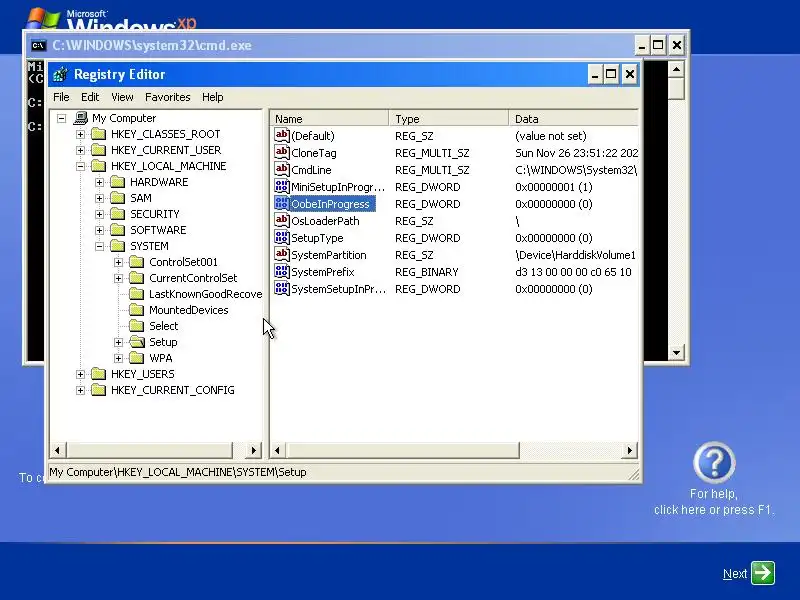Click the CmdLine value icon

282,169
